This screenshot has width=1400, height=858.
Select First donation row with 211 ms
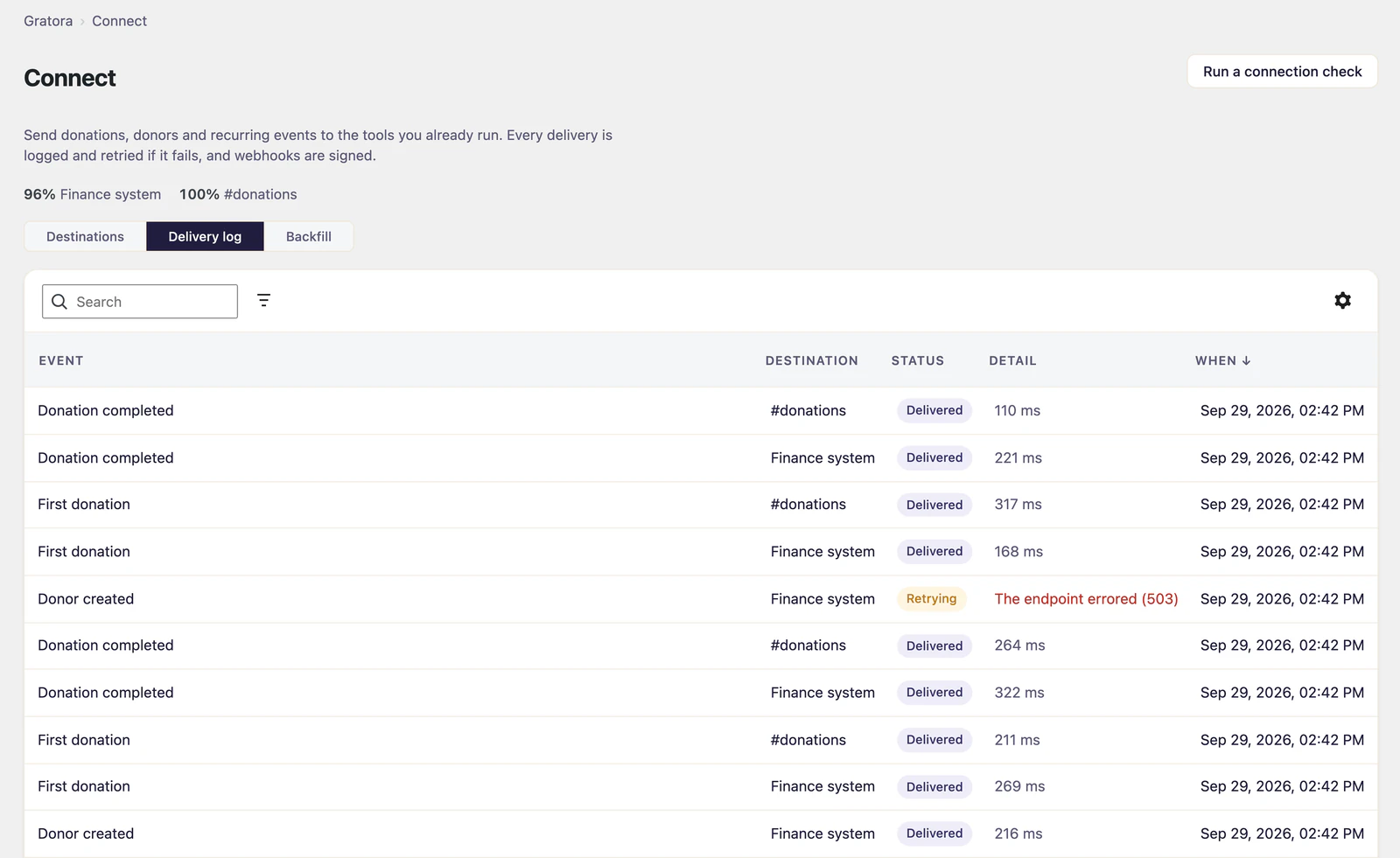point(701,740)
